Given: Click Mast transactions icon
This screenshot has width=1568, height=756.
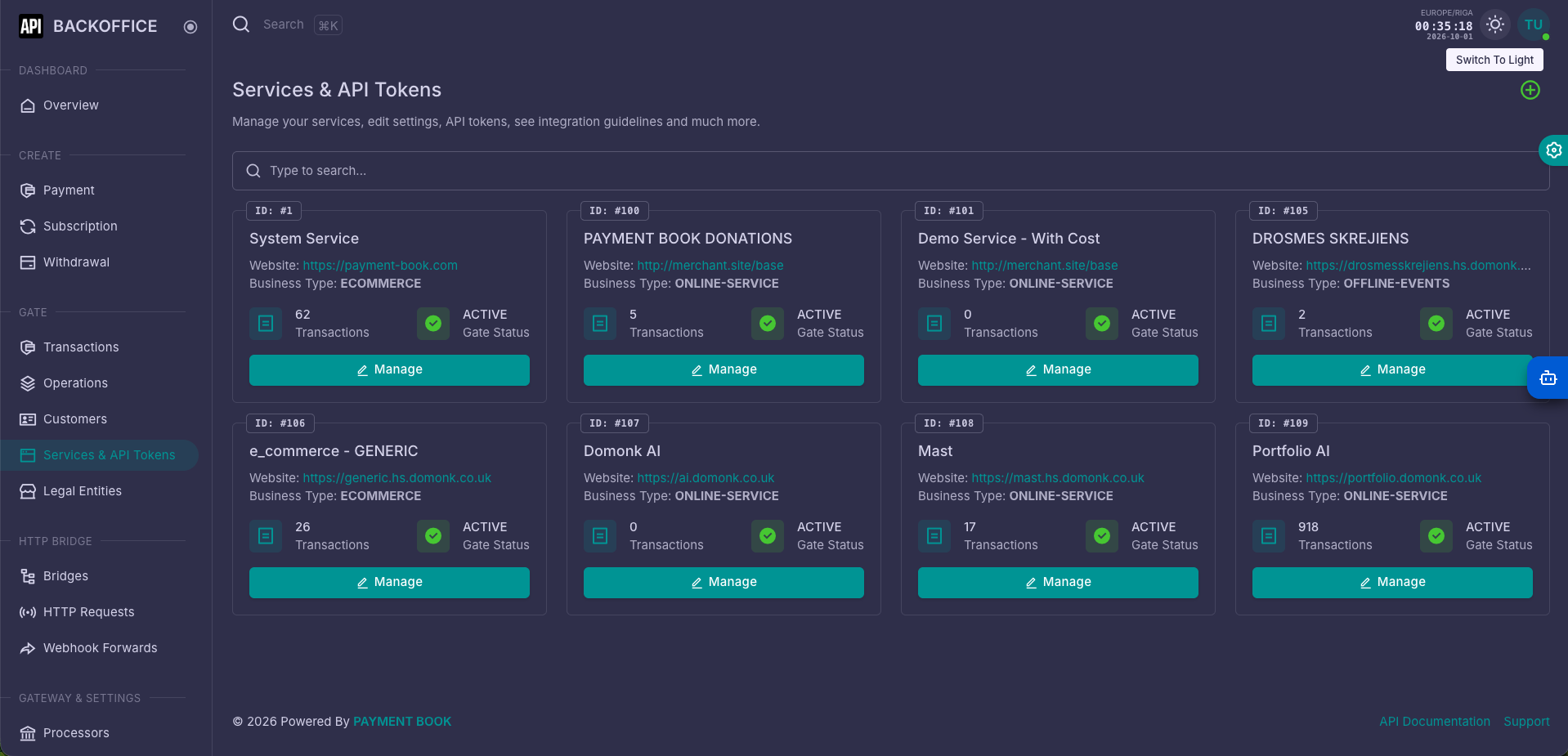Looking at the screenshot, I should 934,536.
